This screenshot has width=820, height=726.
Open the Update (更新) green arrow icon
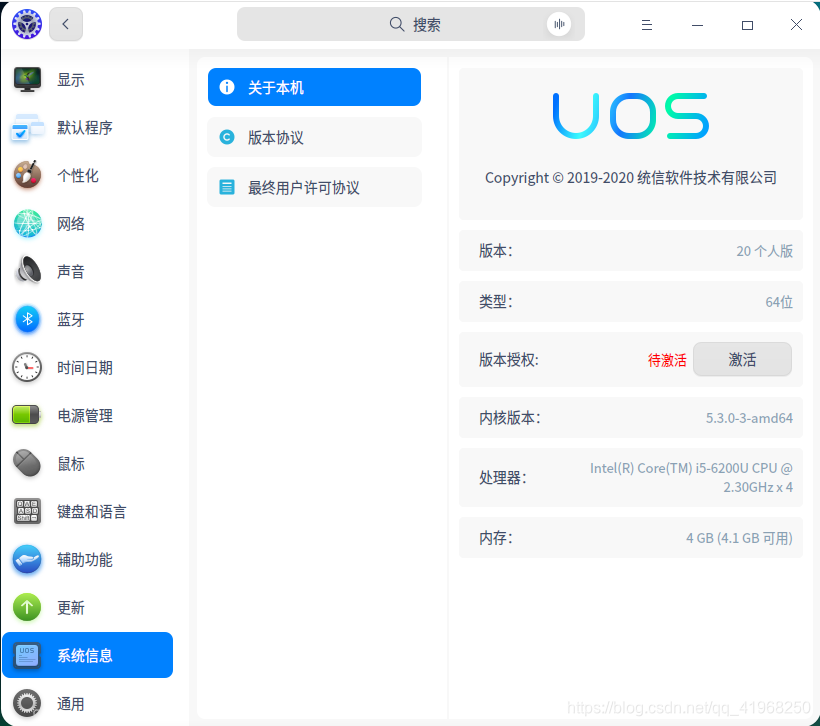pyautogui.click(x=27, y=607)
